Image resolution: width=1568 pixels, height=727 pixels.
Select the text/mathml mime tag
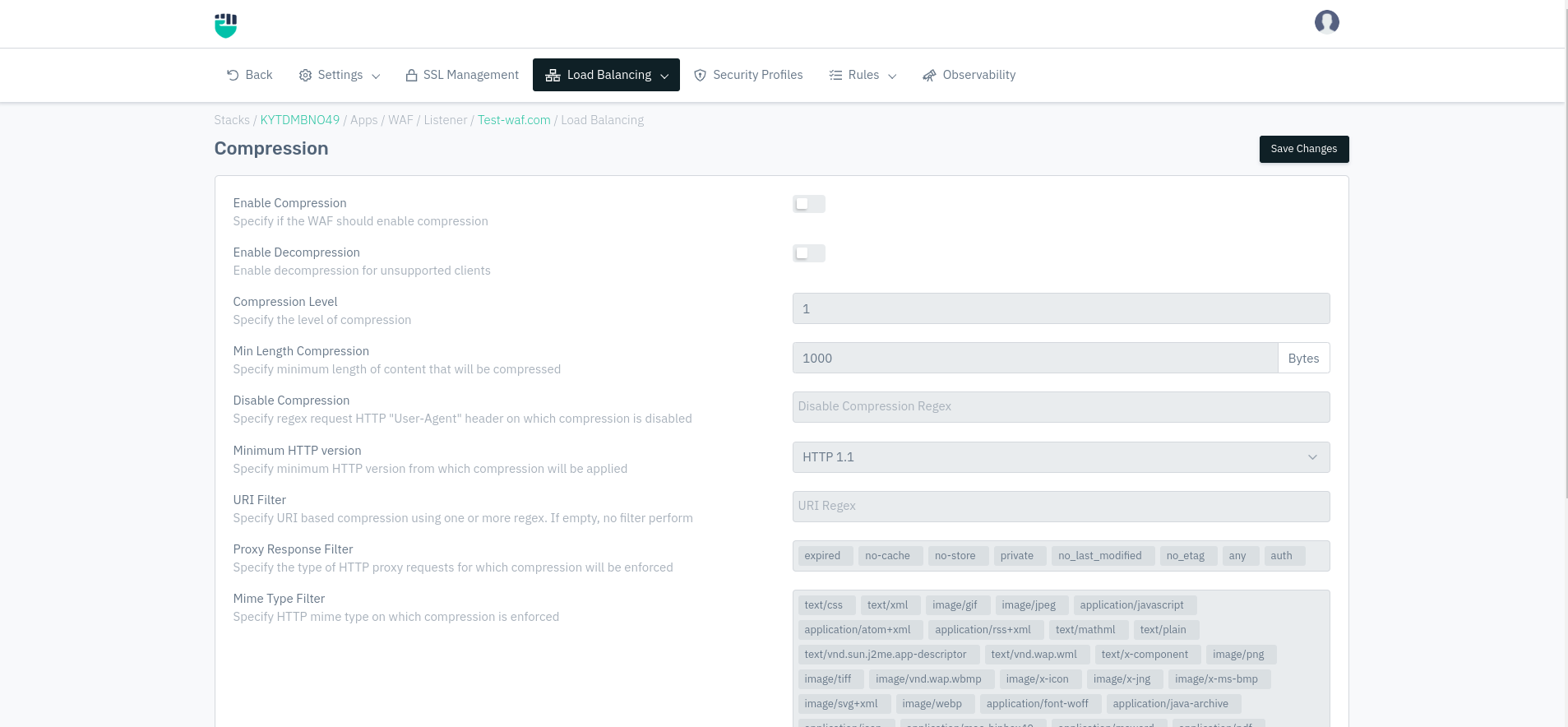[x=1089, y=630]
